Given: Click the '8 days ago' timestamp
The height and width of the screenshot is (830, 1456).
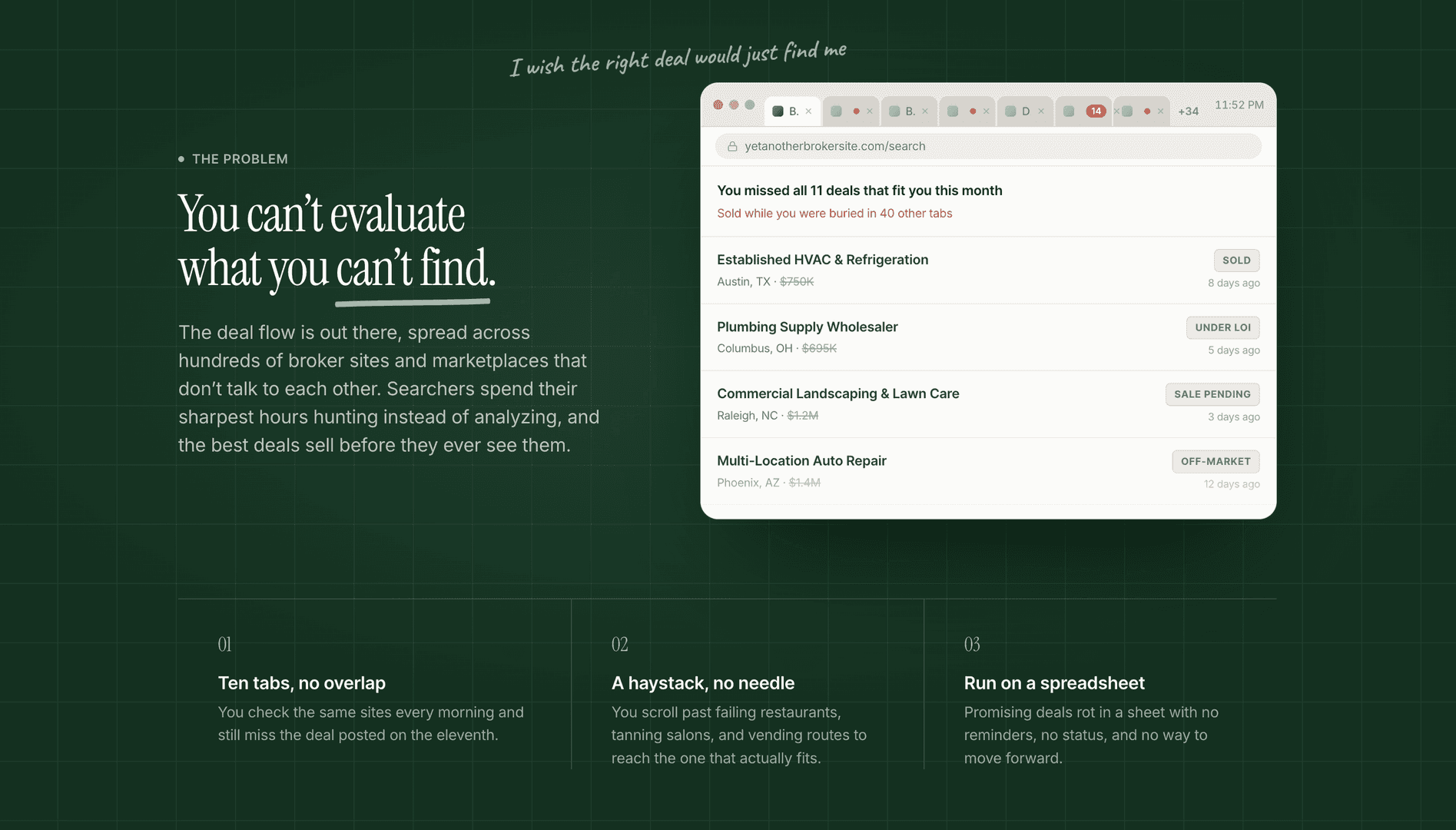Looking at the screenshot, I should pyautogui.click(x=1234, y=283).
